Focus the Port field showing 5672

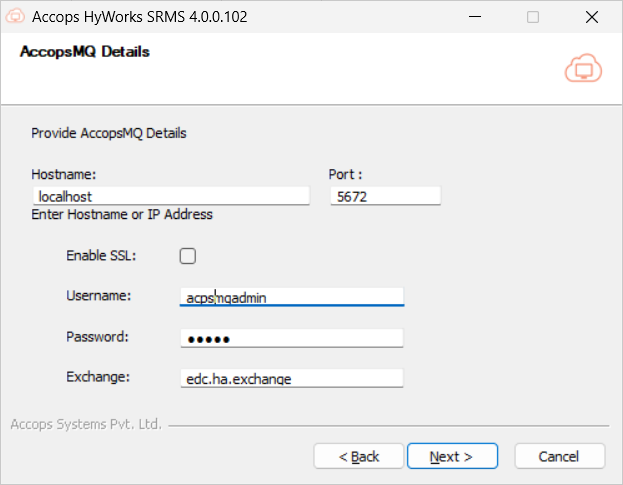(x=385, y=197)
